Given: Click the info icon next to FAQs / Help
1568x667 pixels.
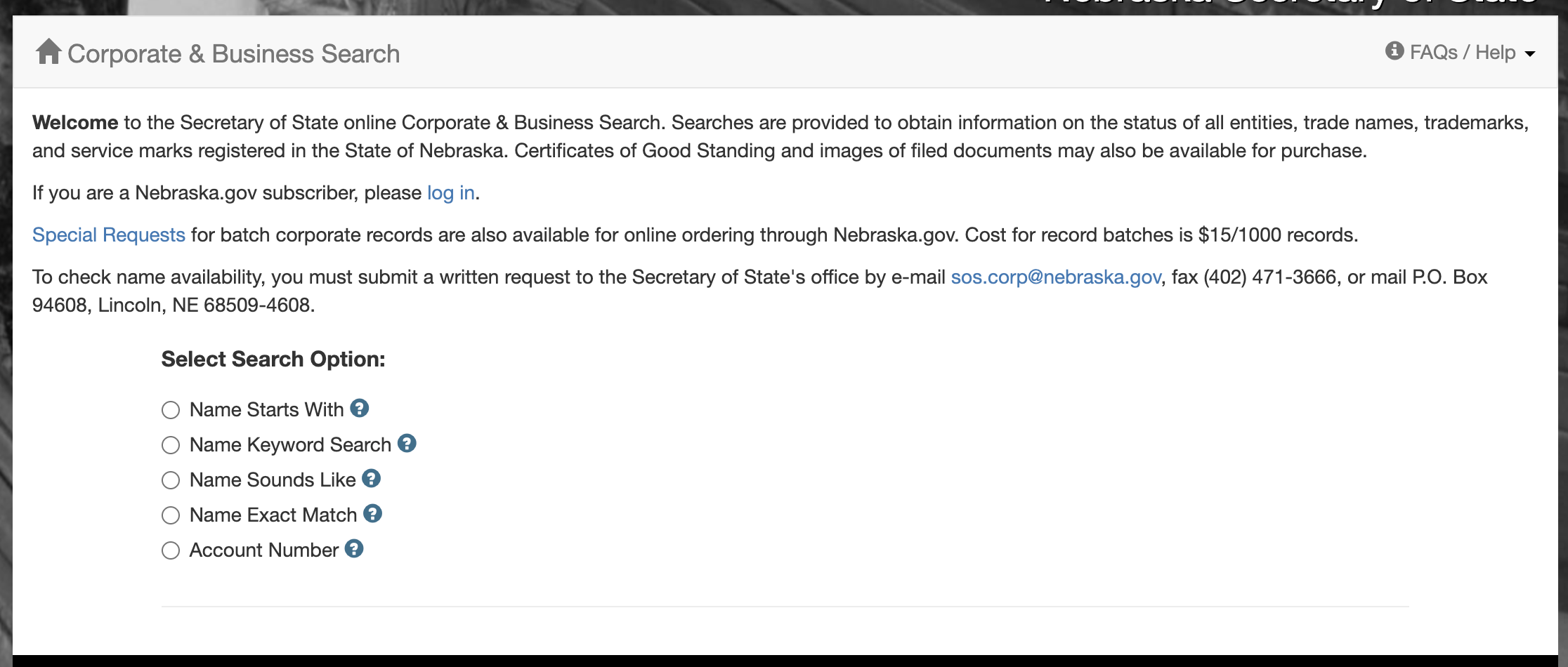Looking at the screenshot, I should (1394, 51).
